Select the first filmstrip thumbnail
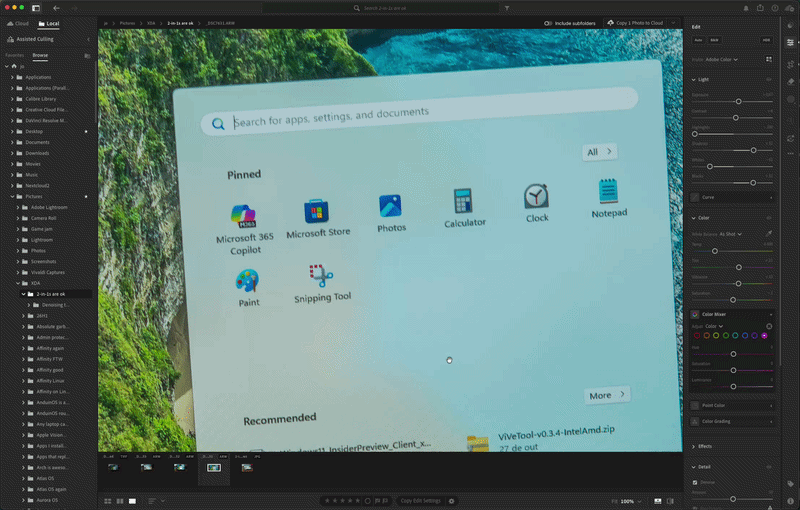 pos(113,467)
